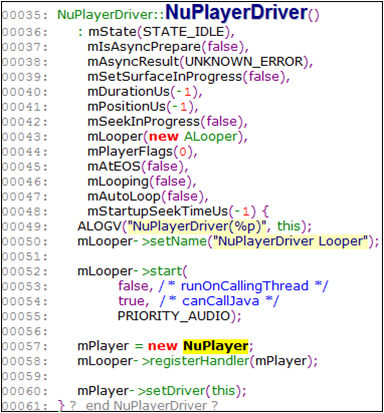384x413 pixels.
Task: Click mAtEOS(false) on line 45
Action: coord(135,166)
